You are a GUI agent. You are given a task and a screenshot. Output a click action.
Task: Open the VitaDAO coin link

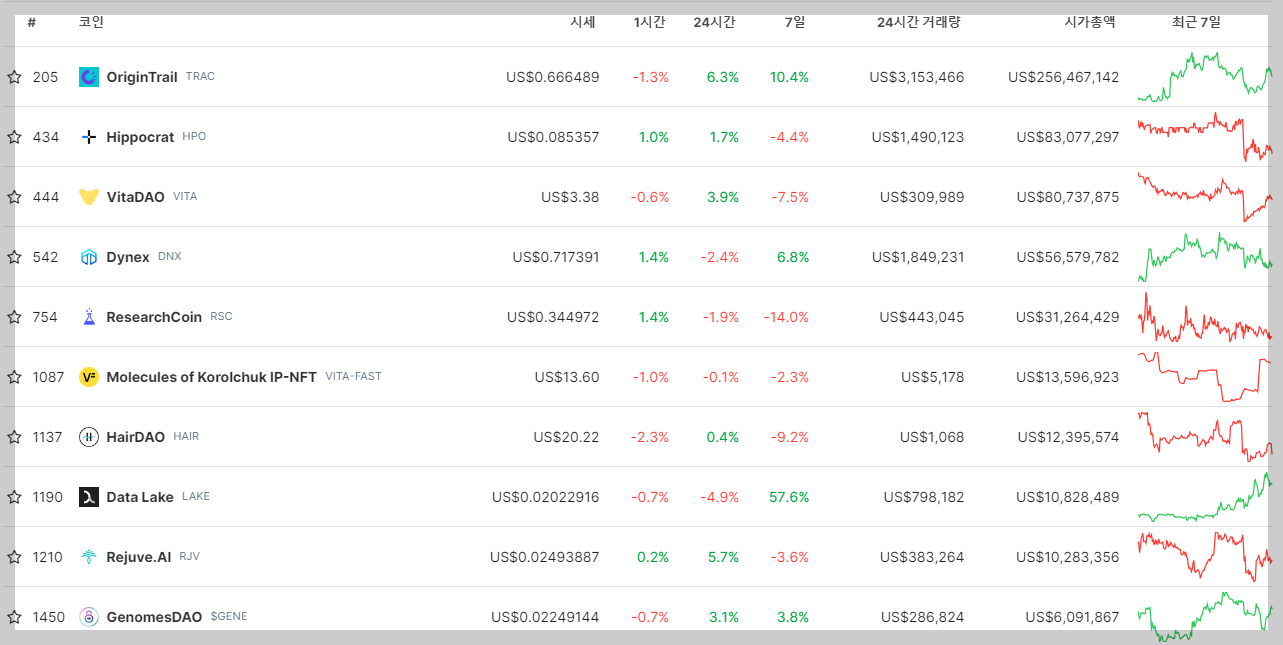click(136, 197)
